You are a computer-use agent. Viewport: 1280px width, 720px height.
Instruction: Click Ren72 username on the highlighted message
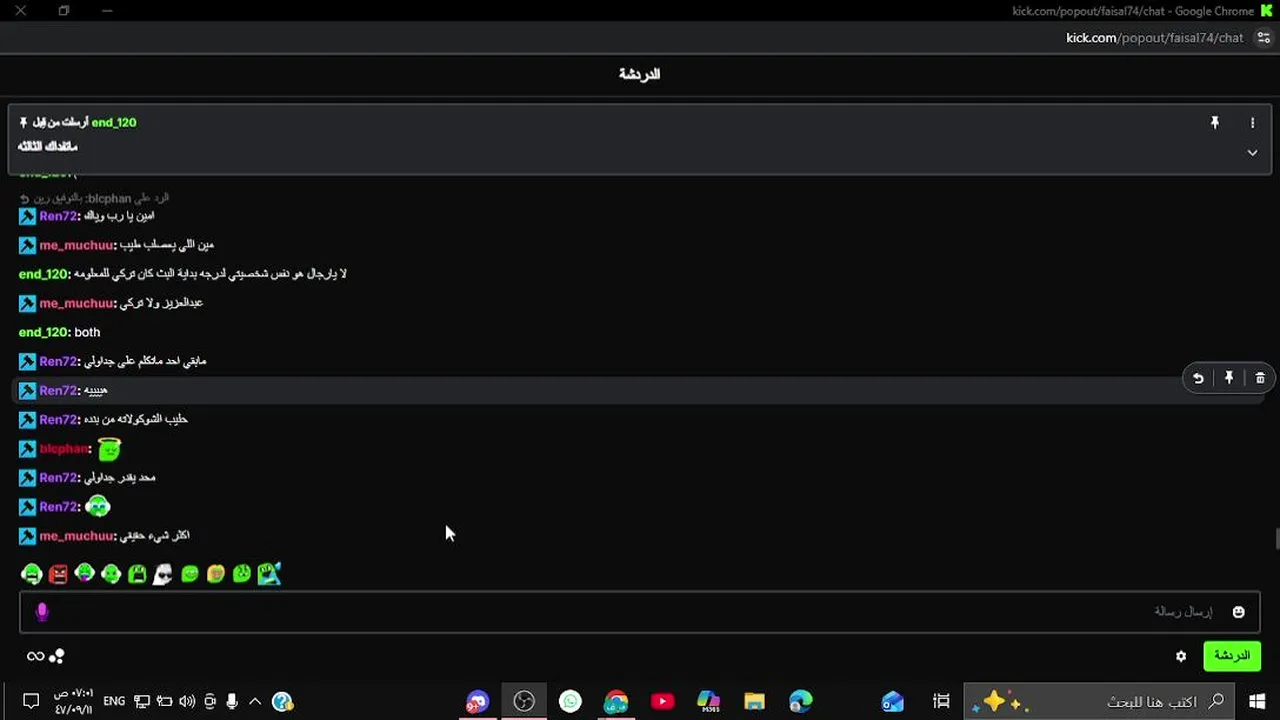click(58, 390)
